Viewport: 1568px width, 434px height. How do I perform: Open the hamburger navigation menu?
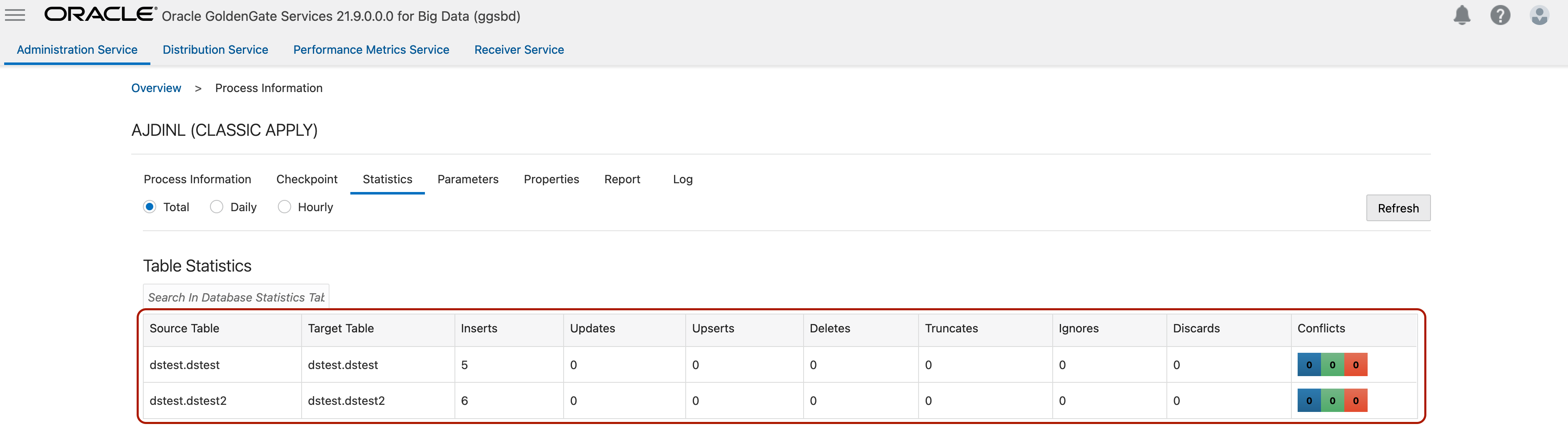(x=15, y=15)
